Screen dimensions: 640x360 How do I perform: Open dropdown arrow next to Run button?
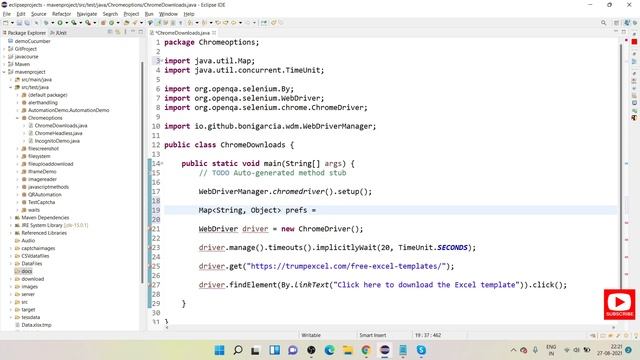coord(67,23)
